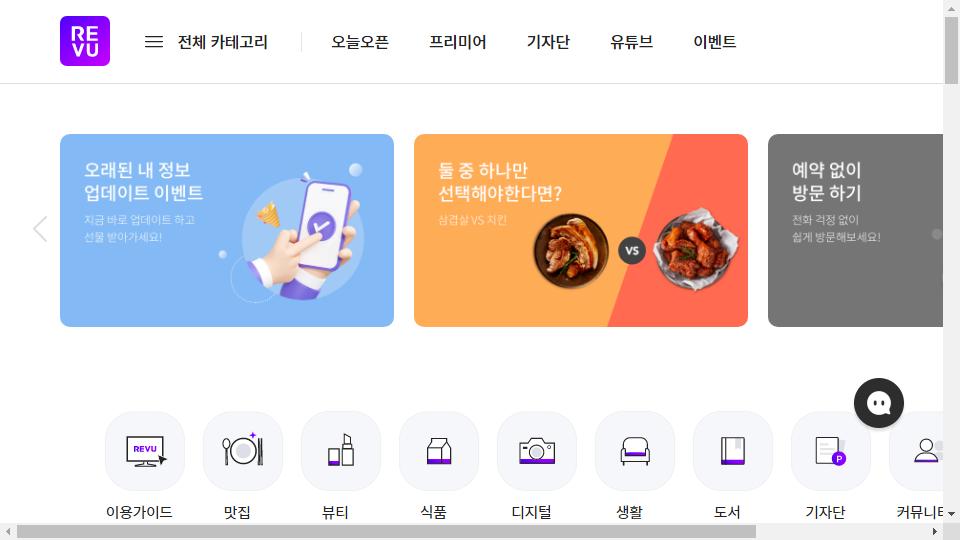Select the 디지털 camera icon
Screen dimensions: 960x540
point(537,451)
